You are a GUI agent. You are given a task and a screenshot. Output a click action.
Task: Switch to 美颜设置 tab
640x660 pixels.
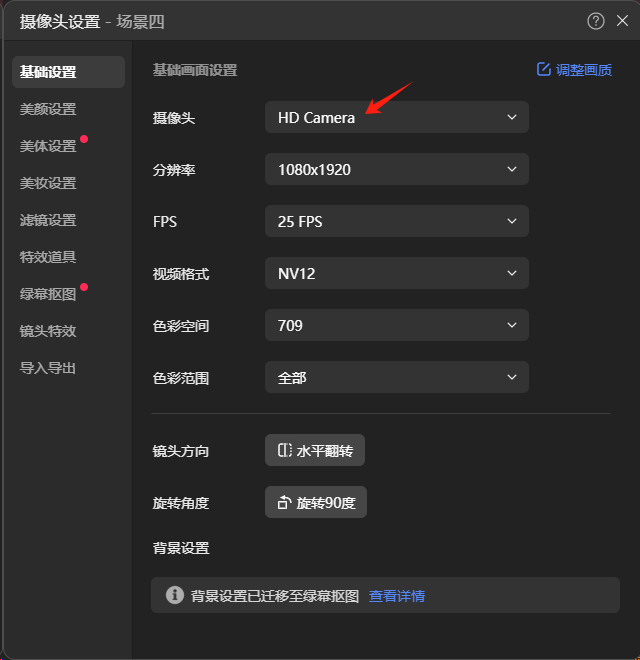tap(48, 109)
